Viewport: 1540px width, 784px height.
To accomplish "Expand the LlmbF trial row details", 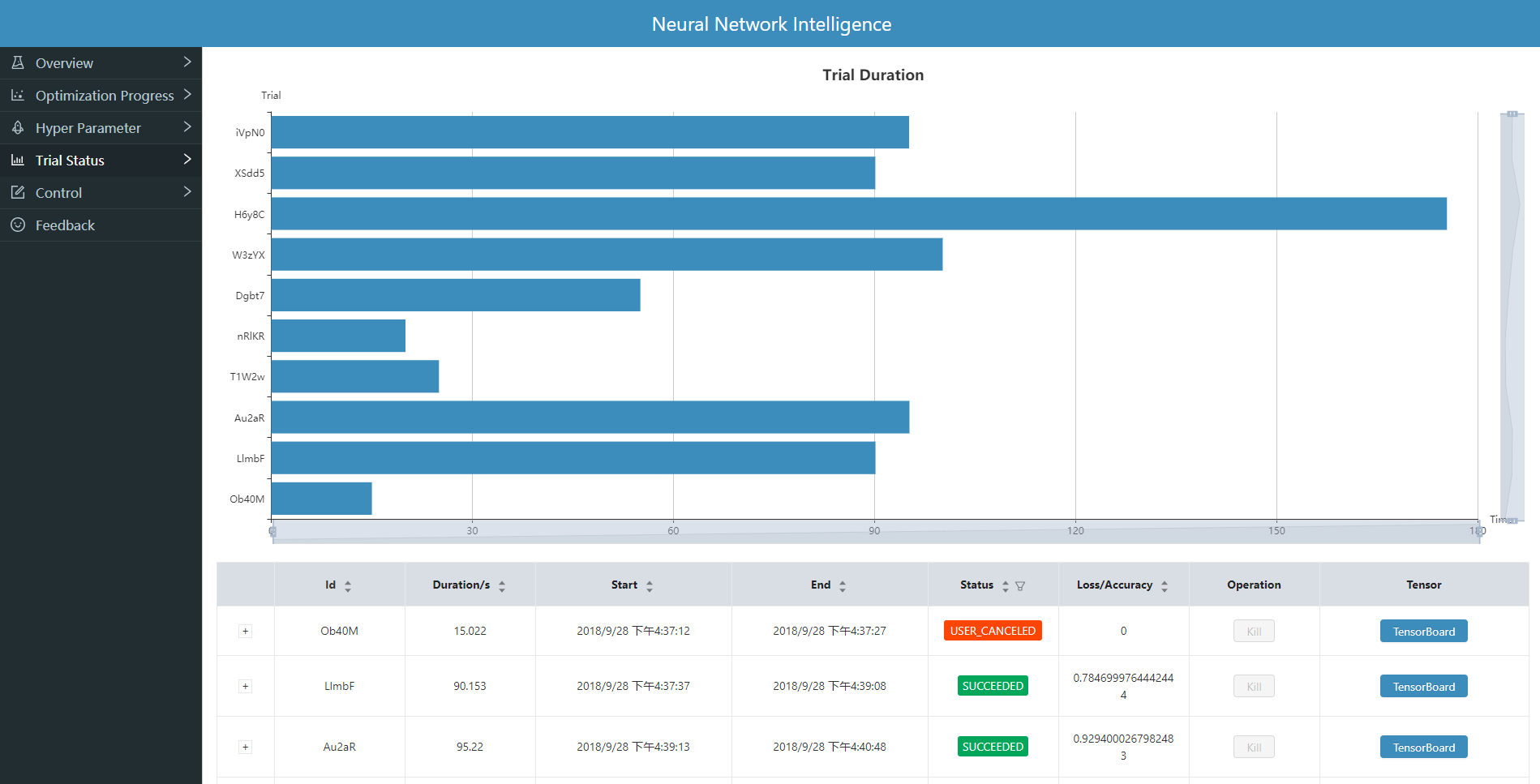I will pyautogui.click(x=245, y=687).
